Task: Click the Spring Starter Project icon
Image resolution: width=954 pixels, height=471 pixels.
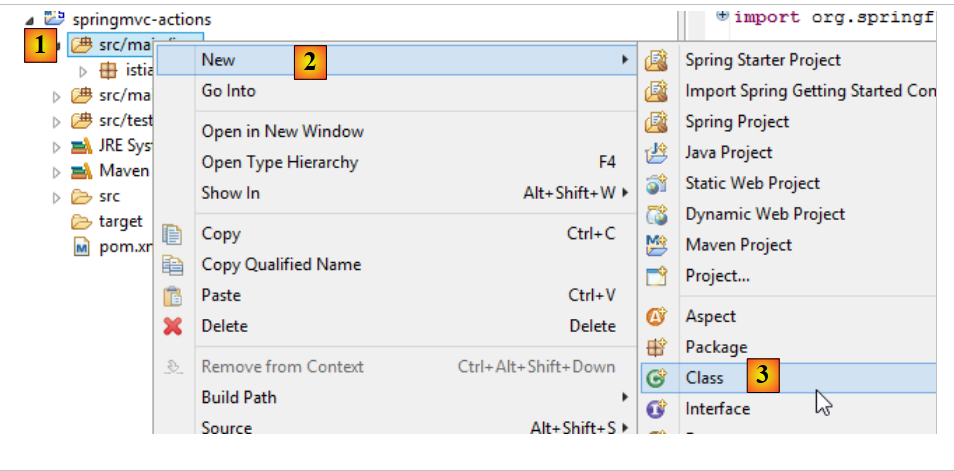Action: [x=656, y=60]
